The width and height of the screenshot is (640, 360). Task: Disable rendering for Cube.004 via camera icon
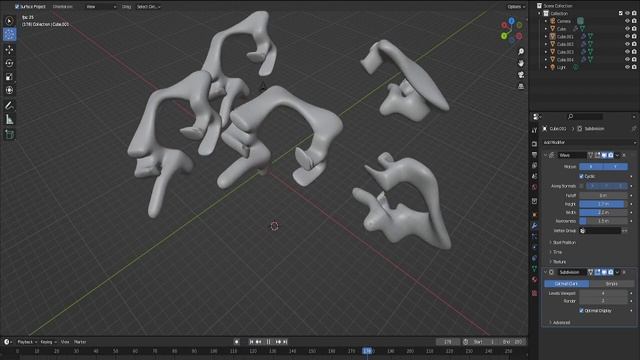pyautogui.click(x=634, y=60)
